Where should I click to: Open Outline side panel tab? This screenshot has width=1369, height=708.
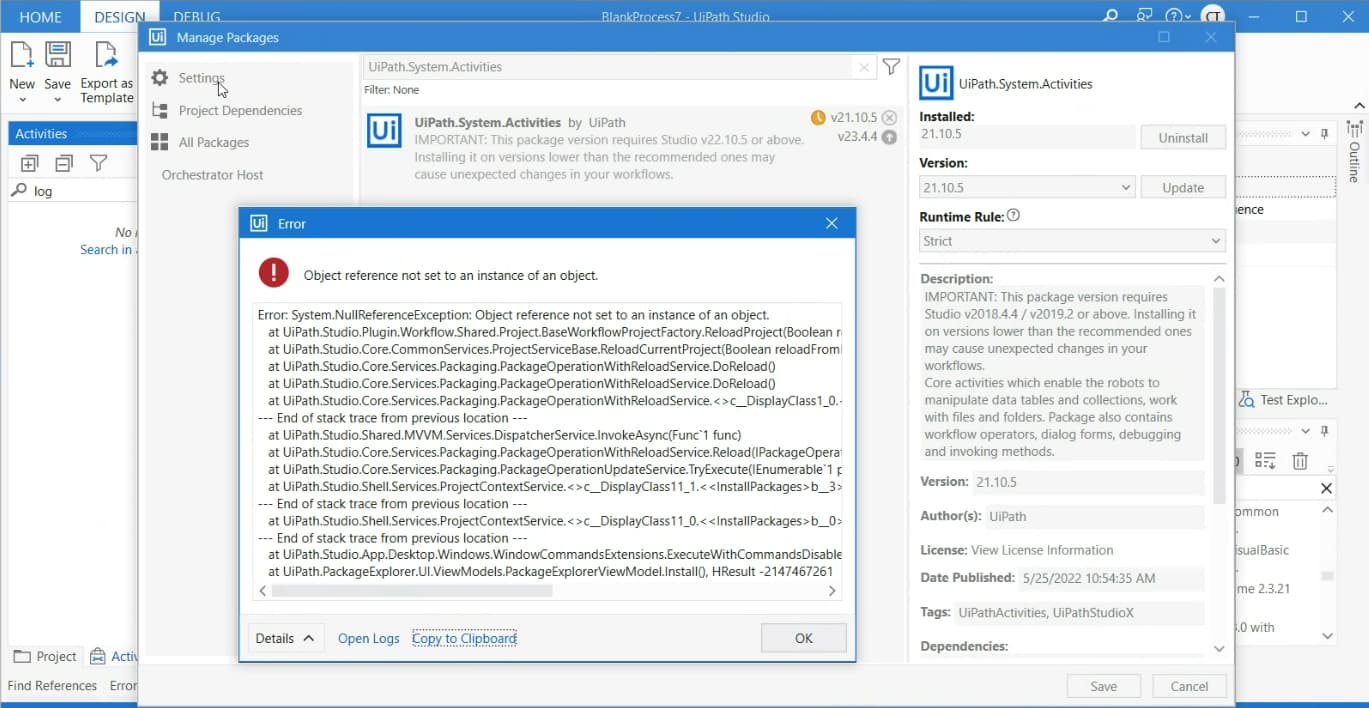pyautogui.click(x=1354, y=151)
